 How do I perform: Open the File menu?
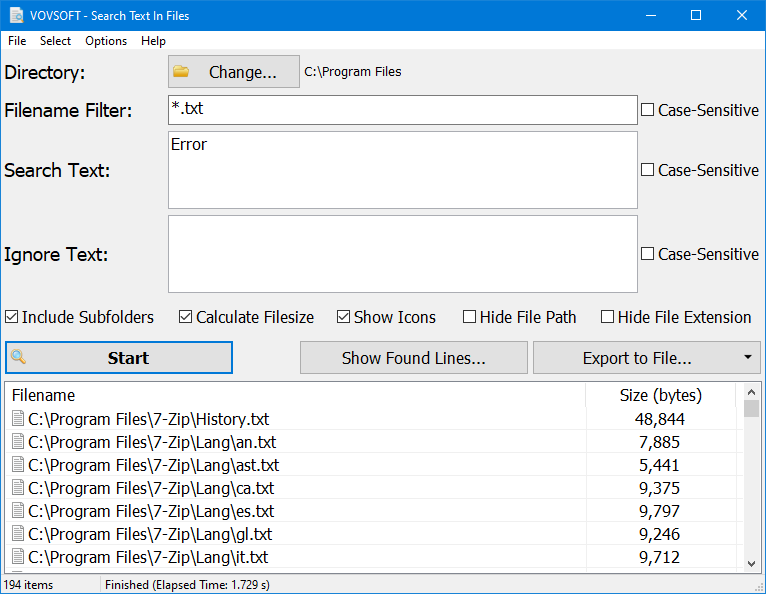[x=17, y=41]
